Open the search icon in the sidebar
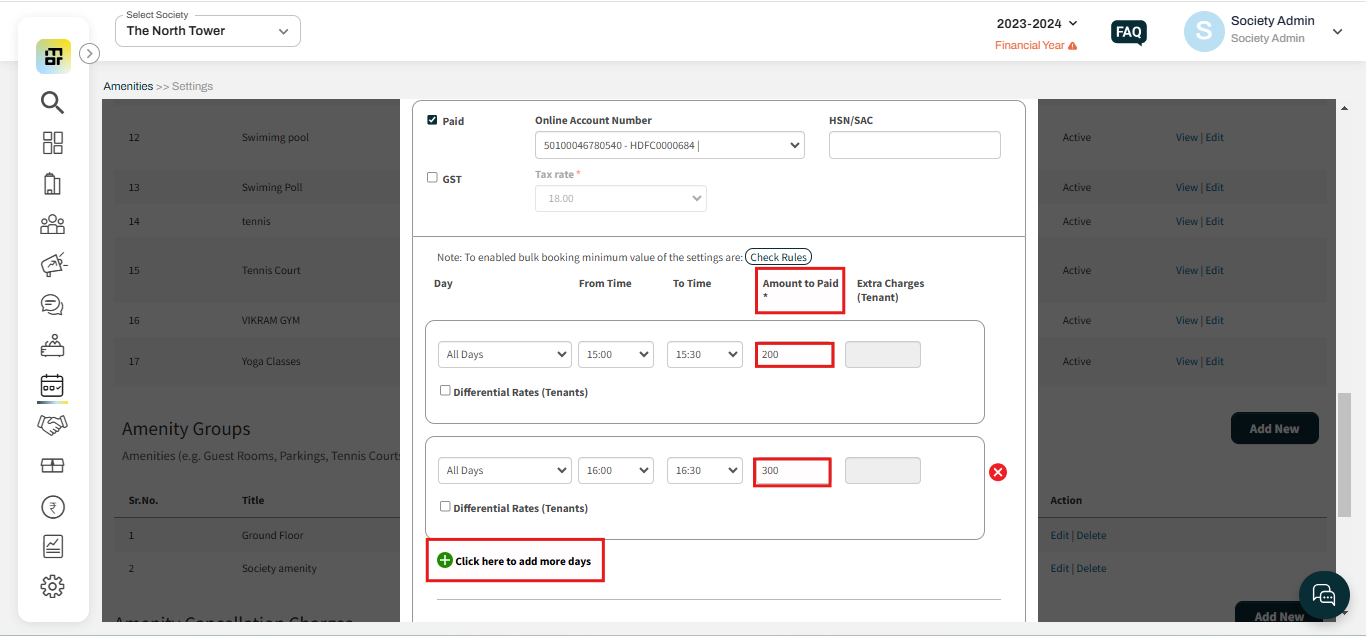The image size is (1366, 636). (53, 102)
